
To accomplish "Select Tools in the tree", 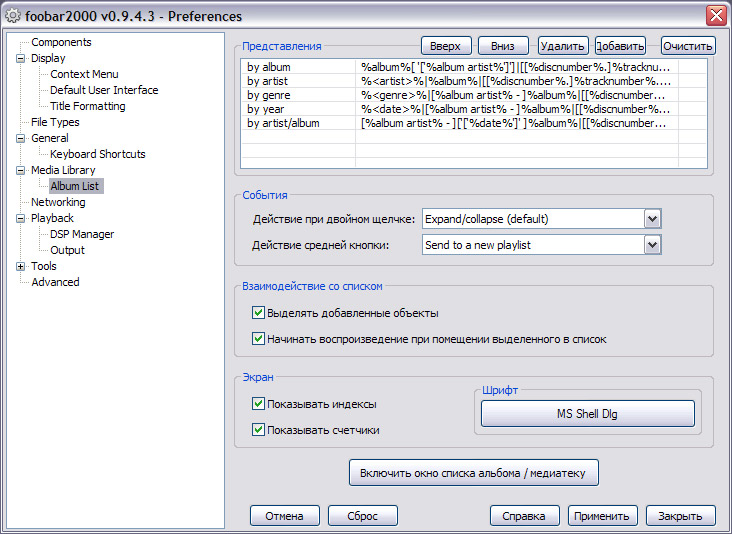I will 43,266.
